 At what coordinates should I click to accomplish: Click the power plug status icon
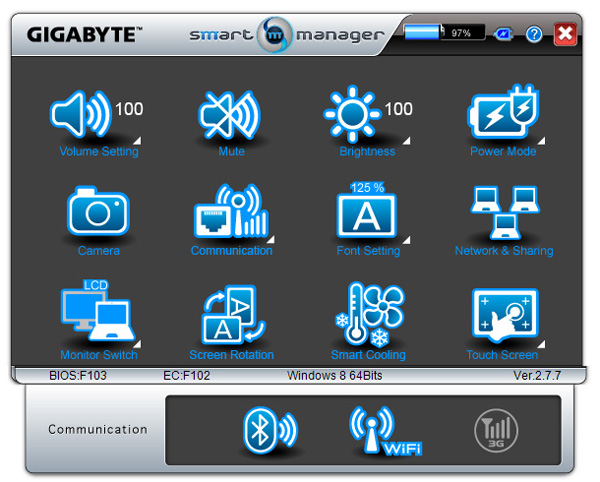point(504,34)
